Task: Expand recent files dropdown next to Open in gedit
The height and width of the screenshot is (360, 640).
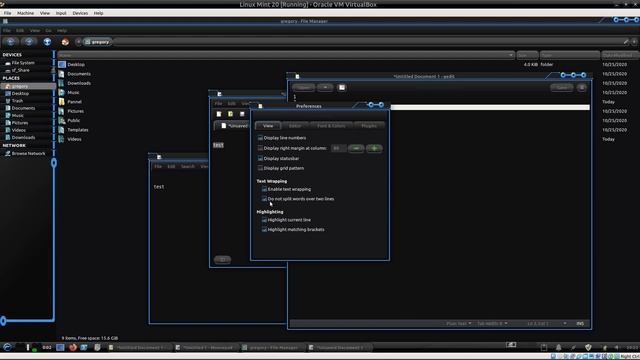Action: click(x=325, y=87)
